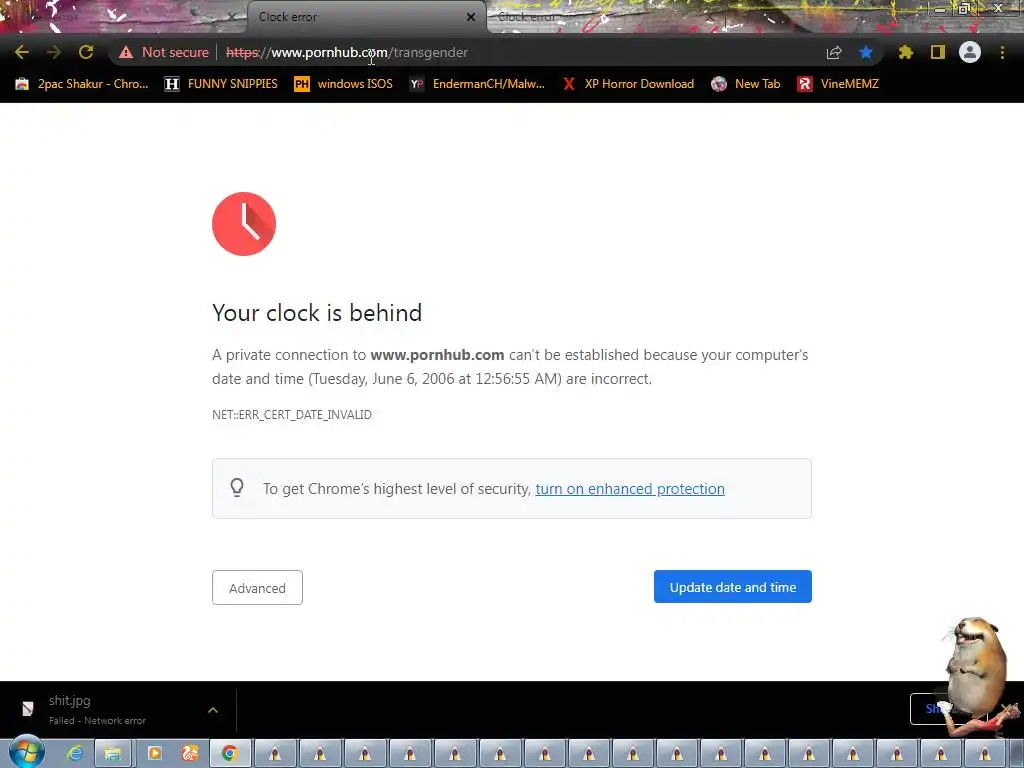Open the orange browser icon on taskbar
1024x768 pixels.
pos(190,754)
